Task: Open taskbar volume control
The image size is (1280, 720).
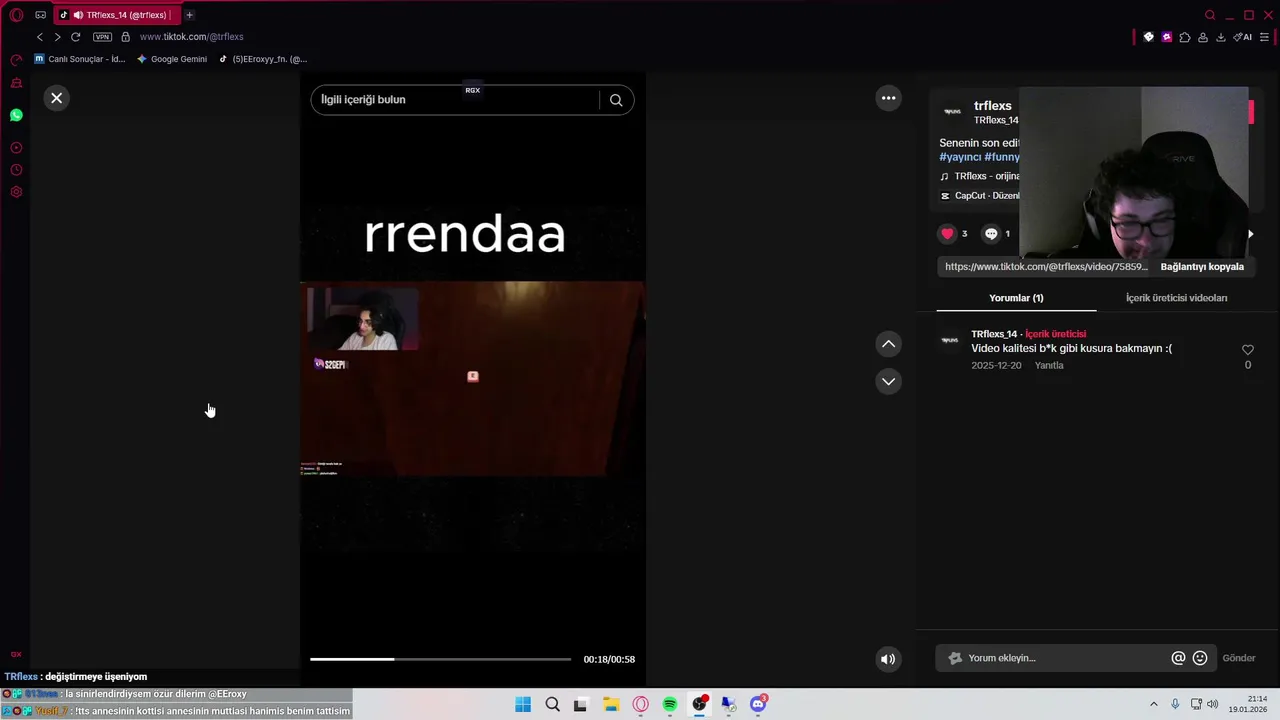Action: pos(1212,704)
